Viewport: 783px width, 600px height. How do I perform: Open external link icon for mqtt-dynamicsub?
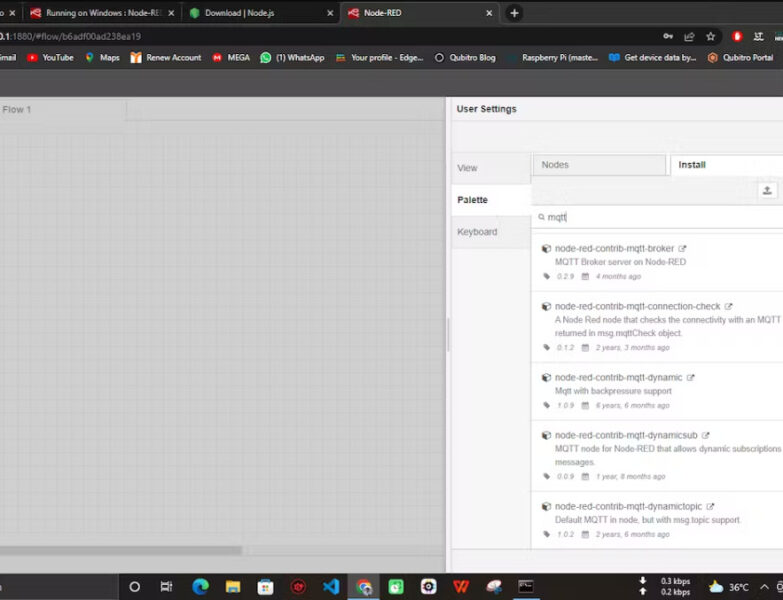(x=706, y=435)
